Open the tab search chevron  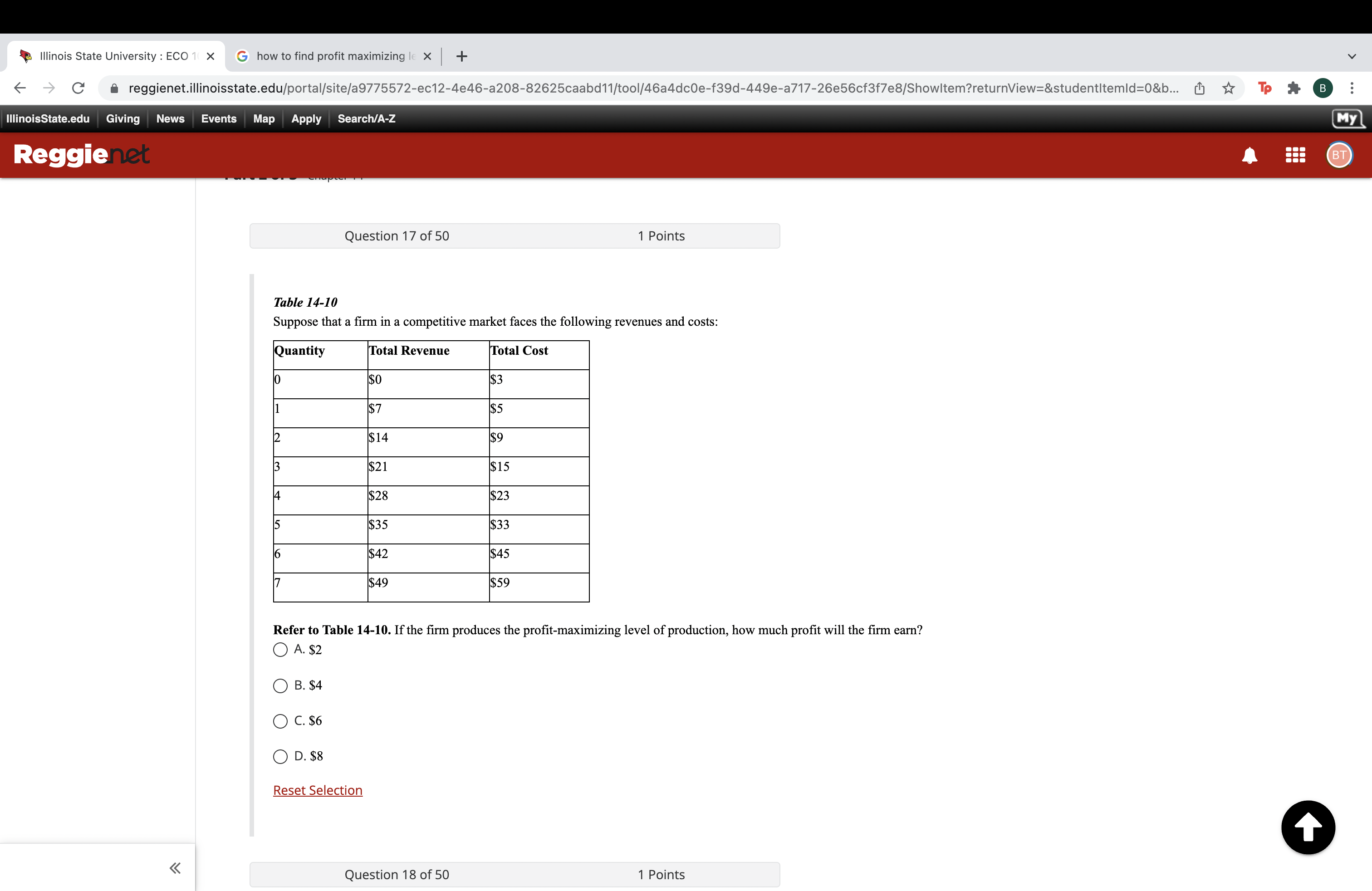click(x=1352, y=56)
